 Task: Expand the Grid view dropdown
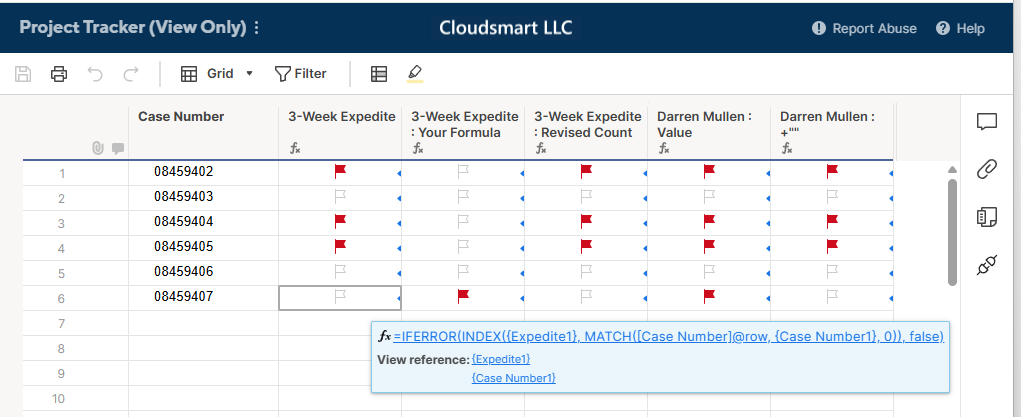click(x=249, y=74)
